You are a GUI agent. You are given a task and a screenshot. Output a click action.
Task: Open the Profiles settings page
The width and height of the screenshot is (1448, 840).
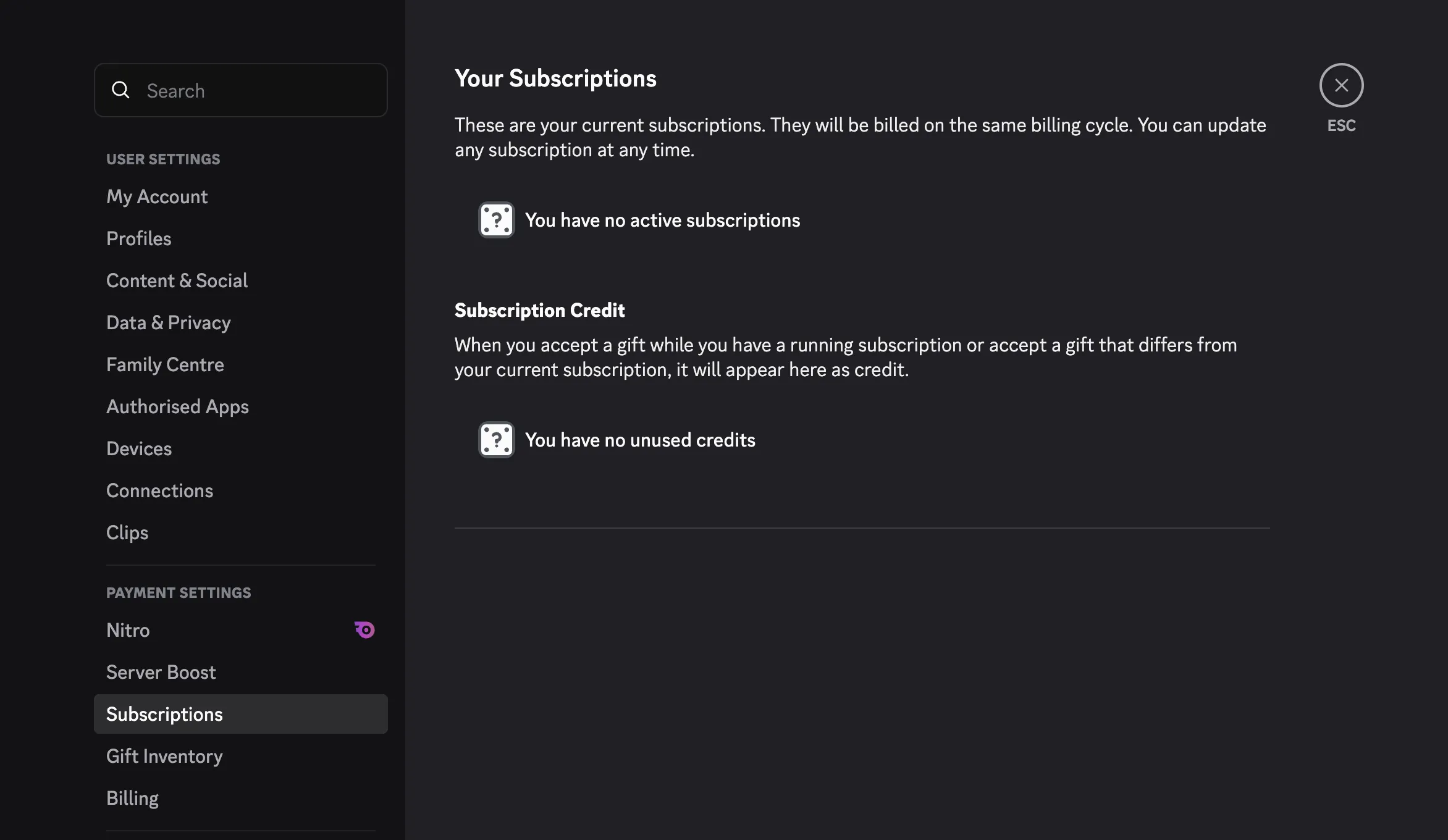[138, 238]
